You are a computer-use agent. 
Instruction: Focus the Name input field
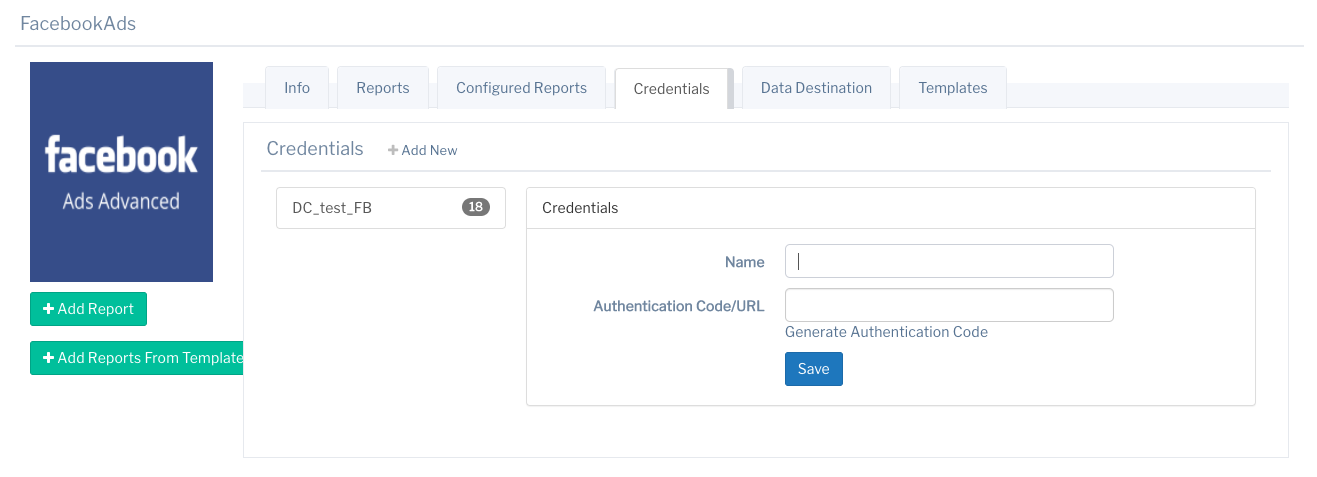(x=949, y=261)
